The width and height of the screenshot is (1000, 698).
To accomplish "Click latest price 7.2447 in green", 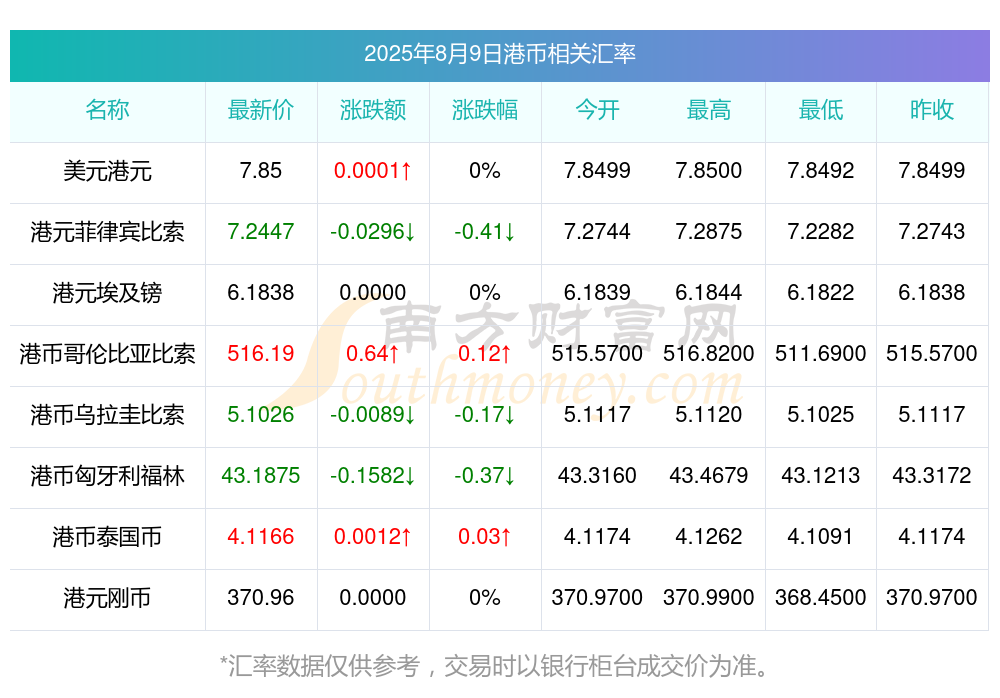I will click(261, 231).
